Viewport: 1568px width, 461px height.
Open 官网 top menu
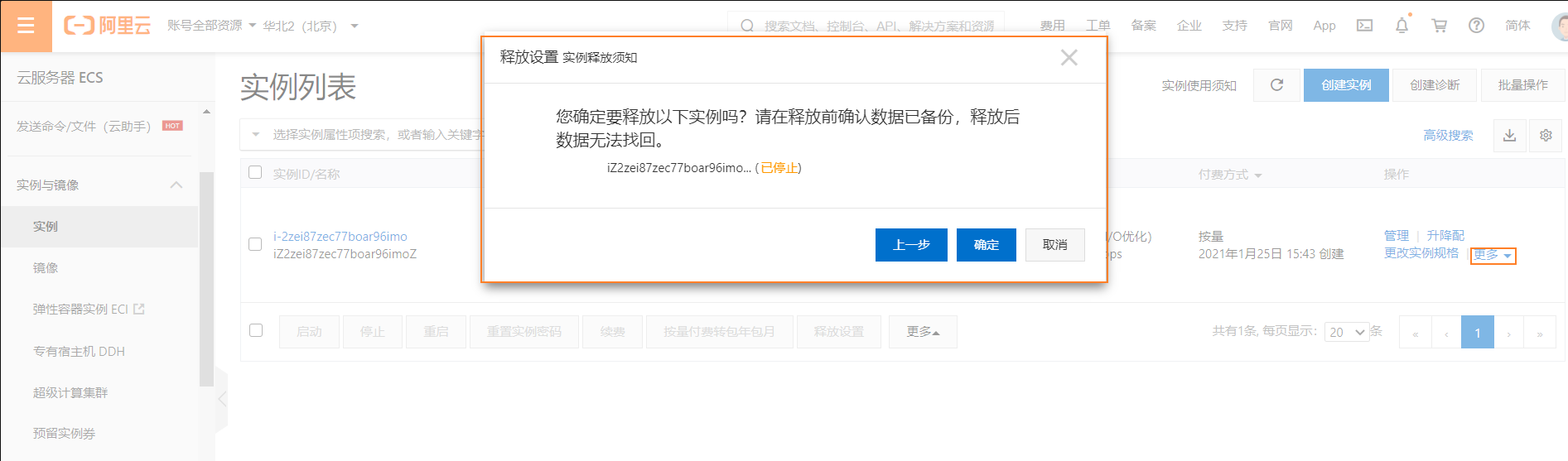[1280, 26]
